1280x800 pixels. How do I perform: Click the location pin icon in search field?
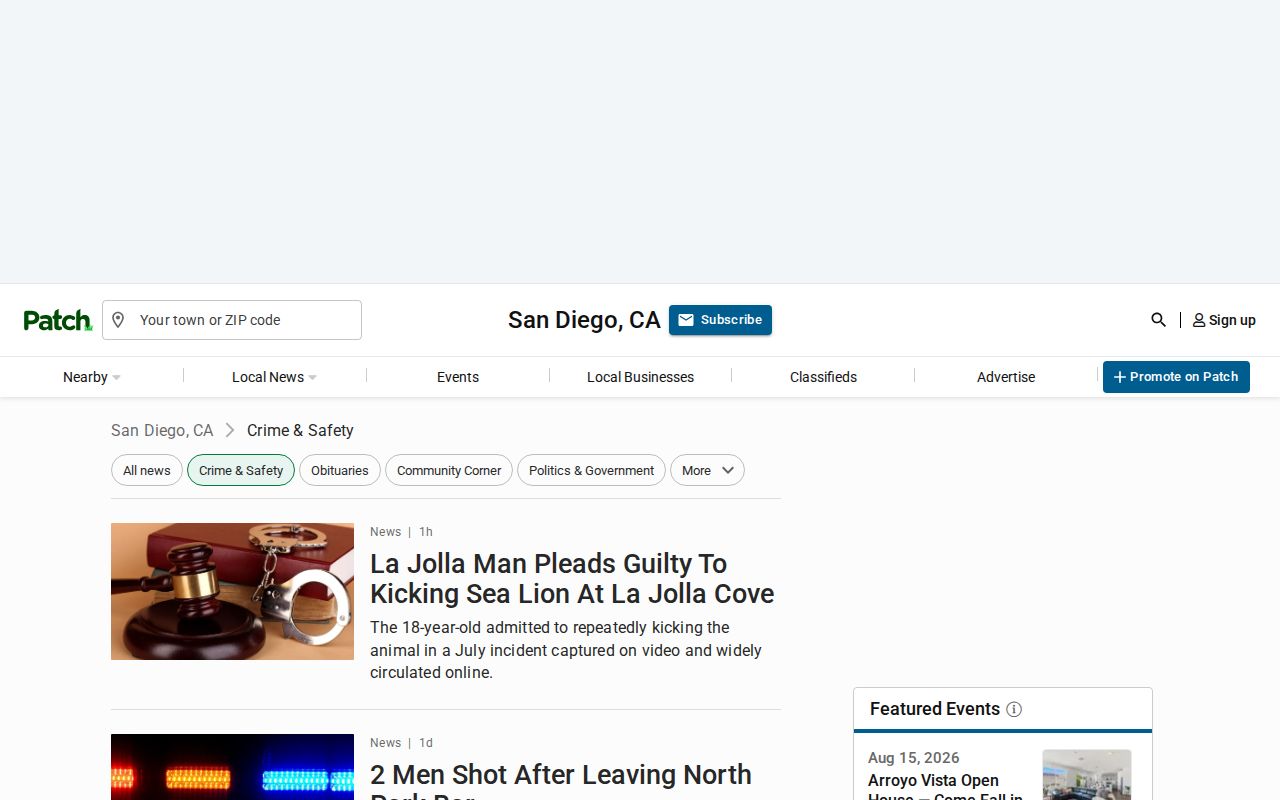[x=118, y=320]
